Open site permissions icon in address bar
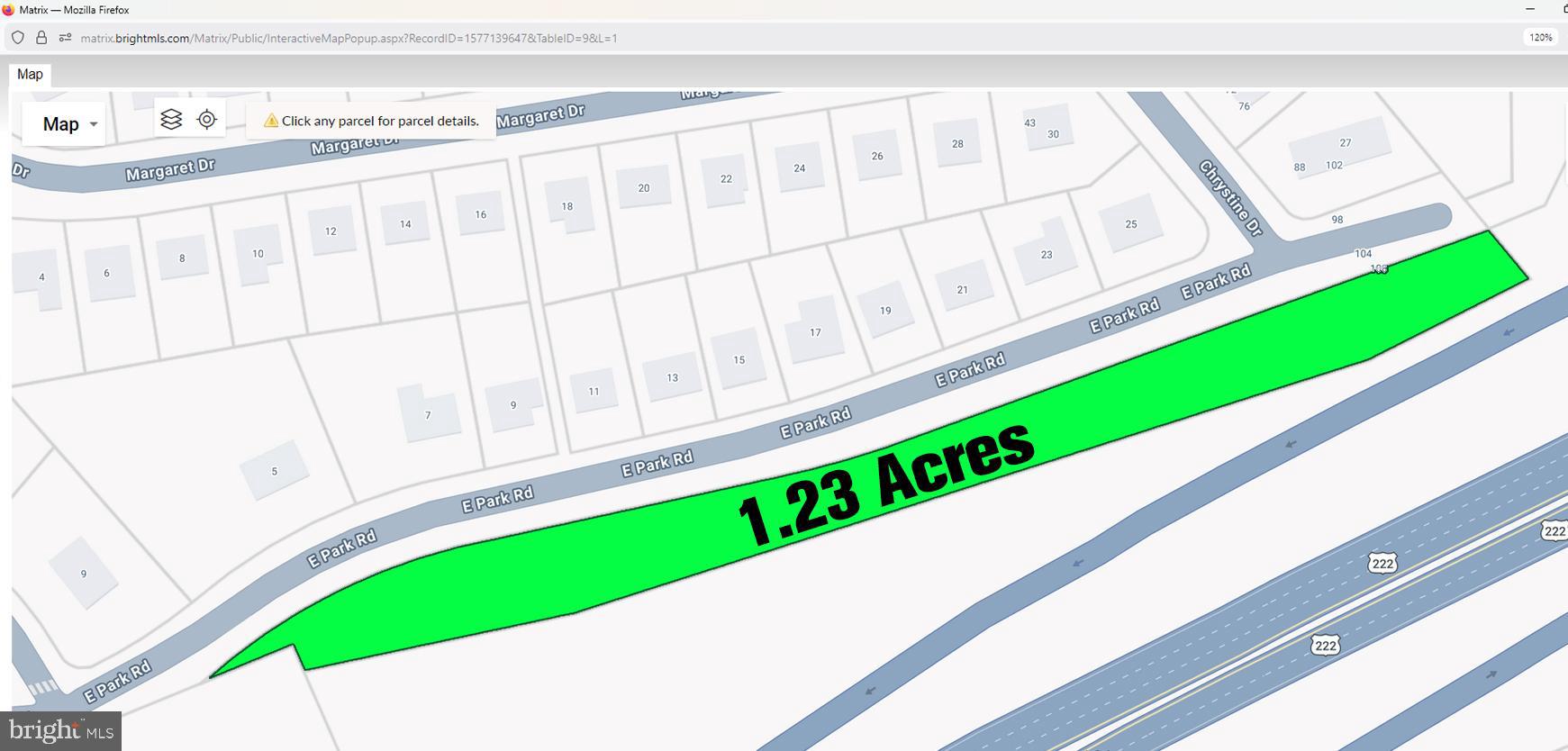The width and height of the screenshot is (1568, 751). click(65, 38)
